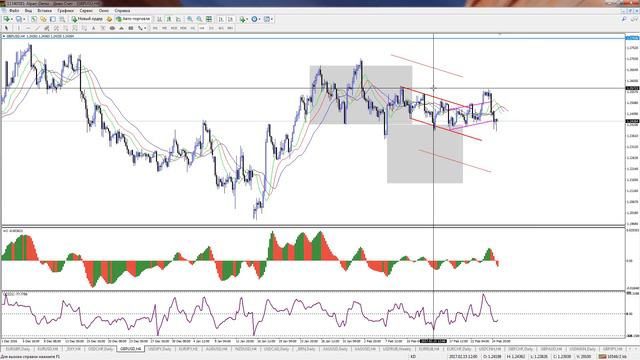The image size is (640, 360).
Task: Select the Text Label (T) tool
Action: [103, 28]
